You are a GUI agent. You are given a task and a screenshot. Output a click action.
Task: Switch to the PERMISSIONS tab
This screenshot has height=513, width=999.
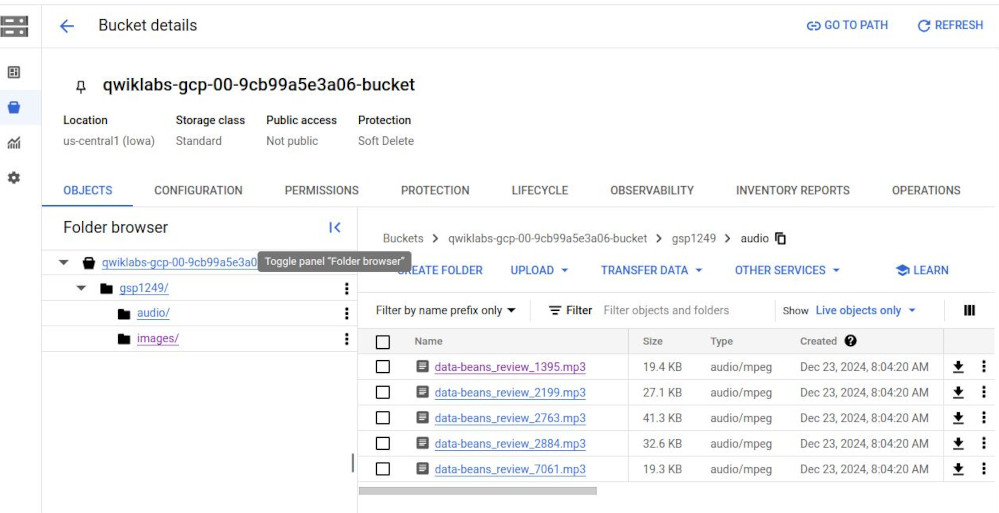tap(321, 190)
